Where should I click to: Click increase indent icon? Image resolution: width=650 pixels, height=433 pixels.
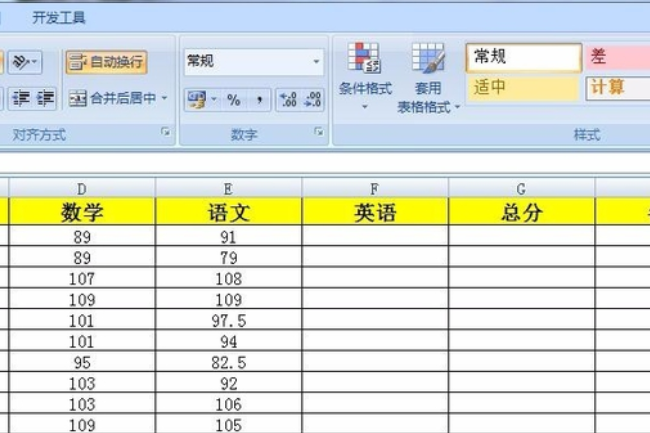click(x=45, y=99)
